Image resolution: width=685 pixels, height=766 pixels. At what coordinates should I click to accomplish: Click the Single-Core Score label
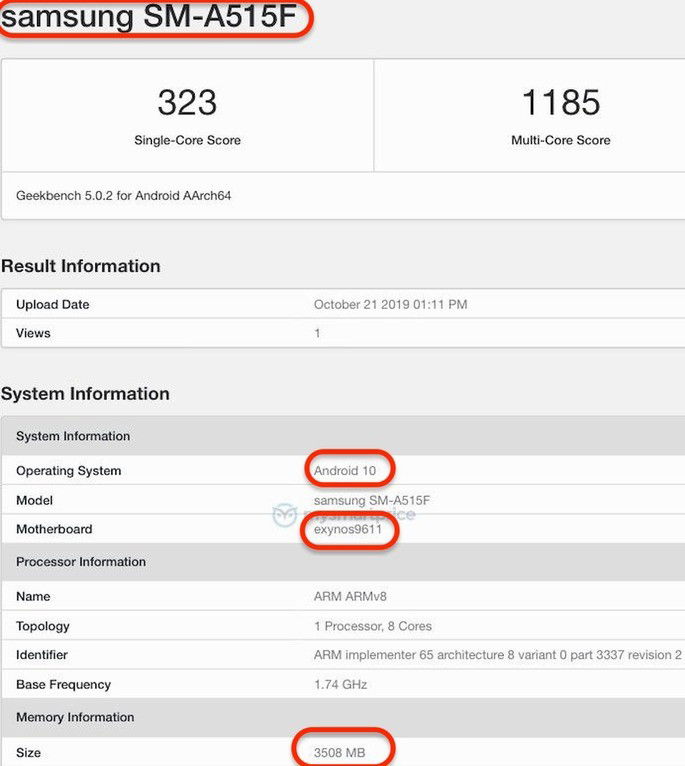[x=187, y=140]
